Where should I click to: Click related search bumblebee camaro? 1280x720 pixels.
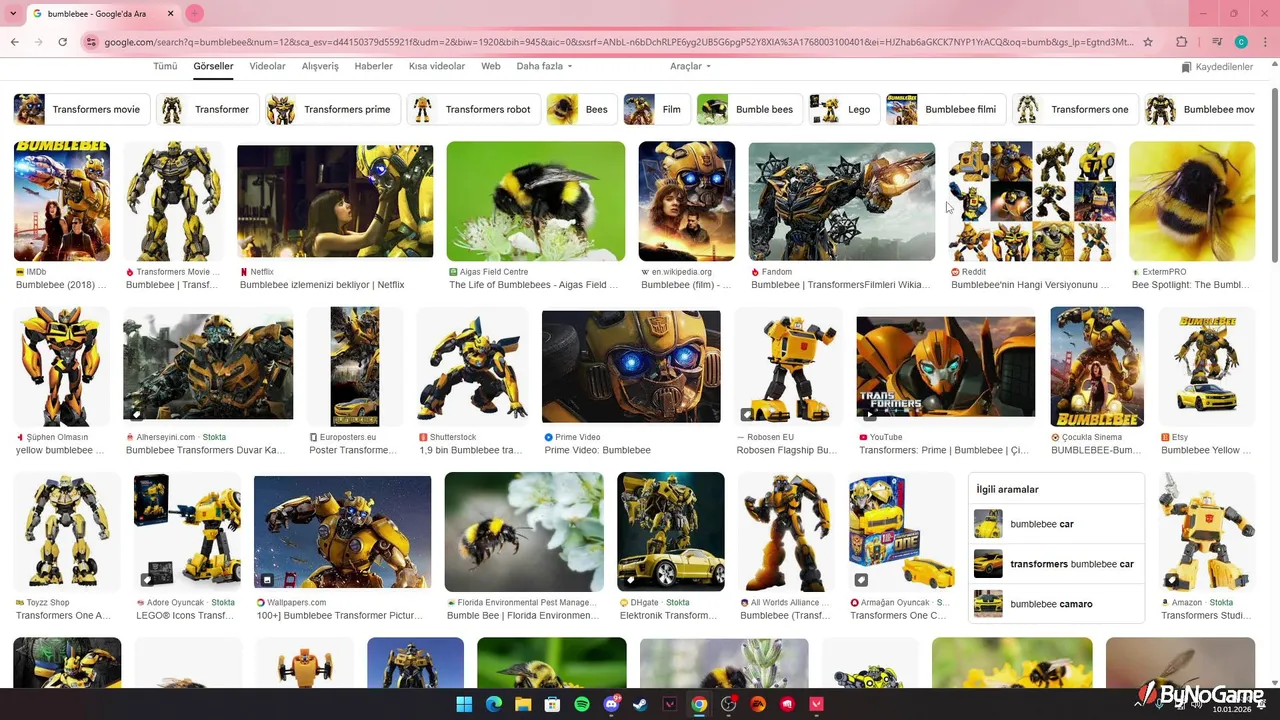1057,604
